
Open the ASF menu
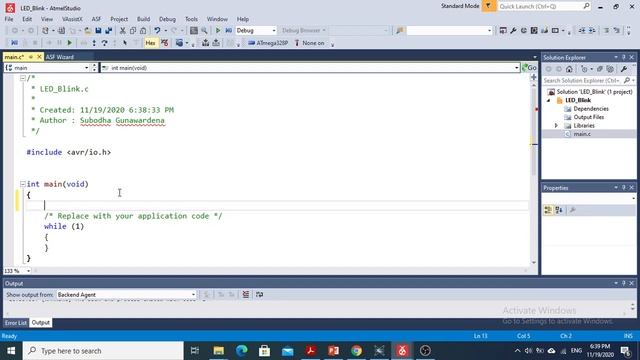pyautogui.click(x=96, y=19)
